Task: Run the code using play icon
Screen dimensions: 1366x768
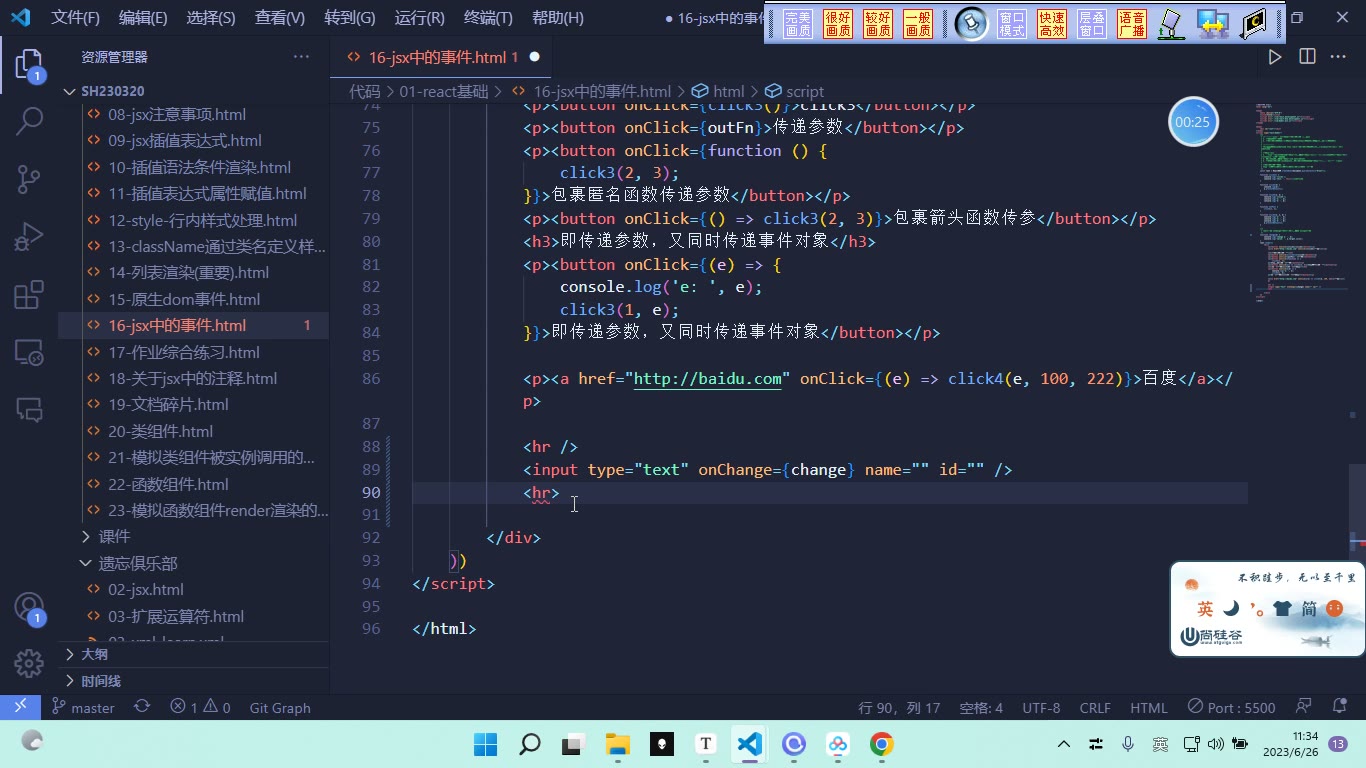Action: tap(1275, 57)
